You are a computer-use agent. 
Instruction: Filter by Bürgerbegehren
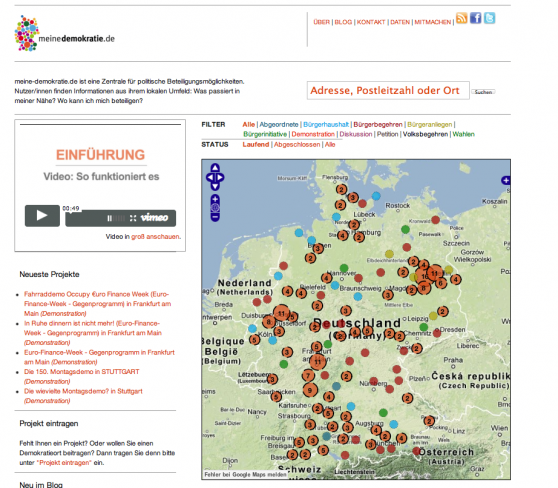[378, 124]
